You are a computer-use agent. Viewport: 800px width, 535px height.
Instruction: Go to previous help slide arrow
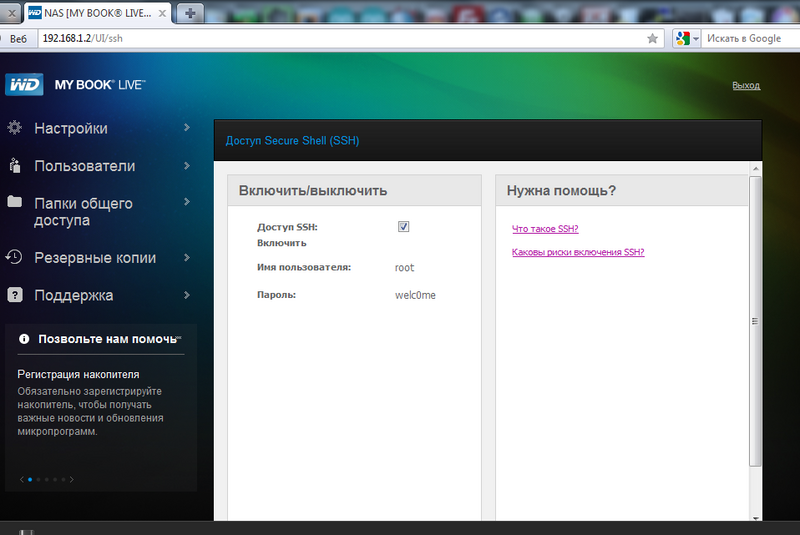21,479
